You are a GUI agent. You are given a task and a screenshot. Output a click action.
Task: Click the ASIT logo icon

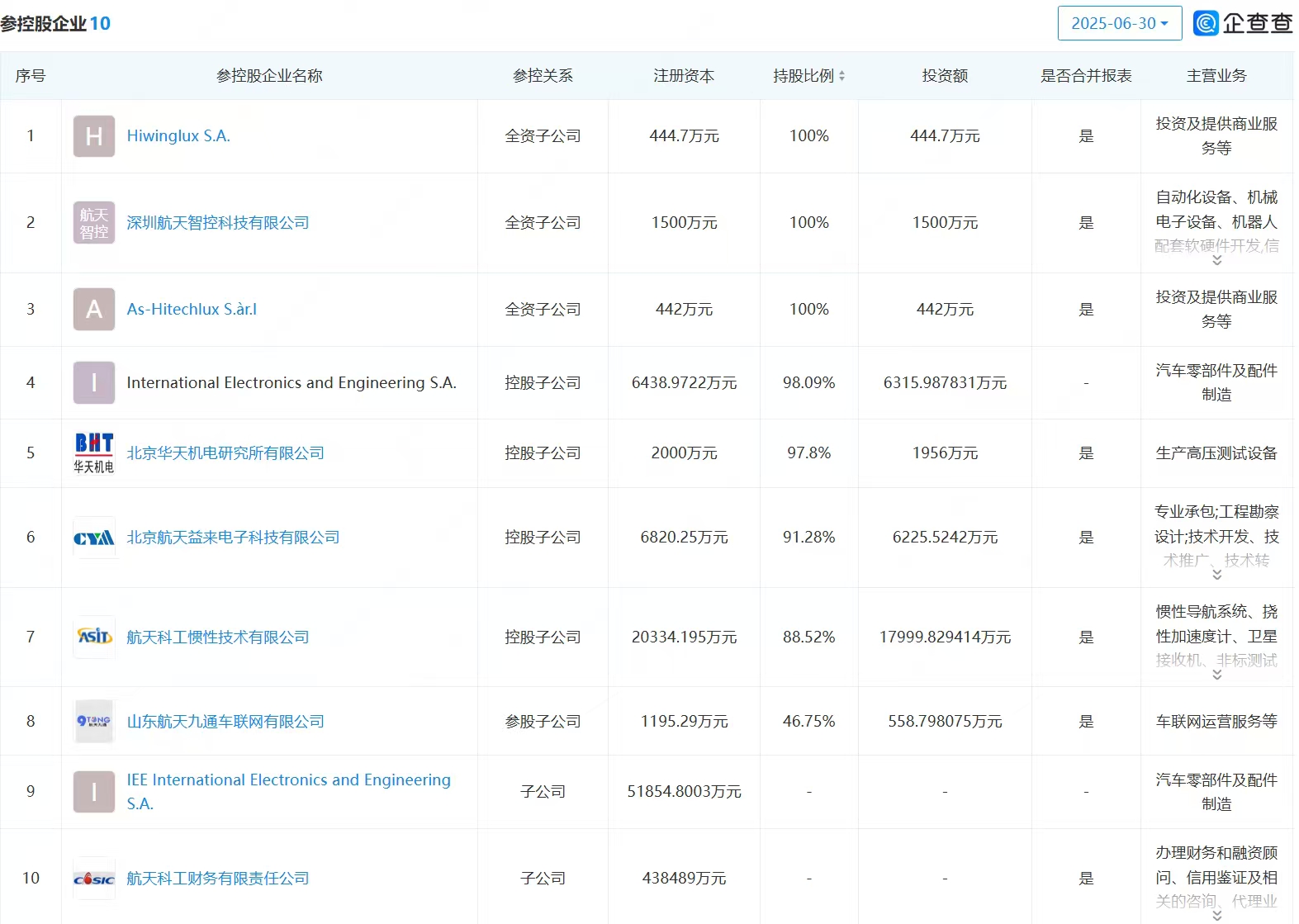click(x=94, y=637)
